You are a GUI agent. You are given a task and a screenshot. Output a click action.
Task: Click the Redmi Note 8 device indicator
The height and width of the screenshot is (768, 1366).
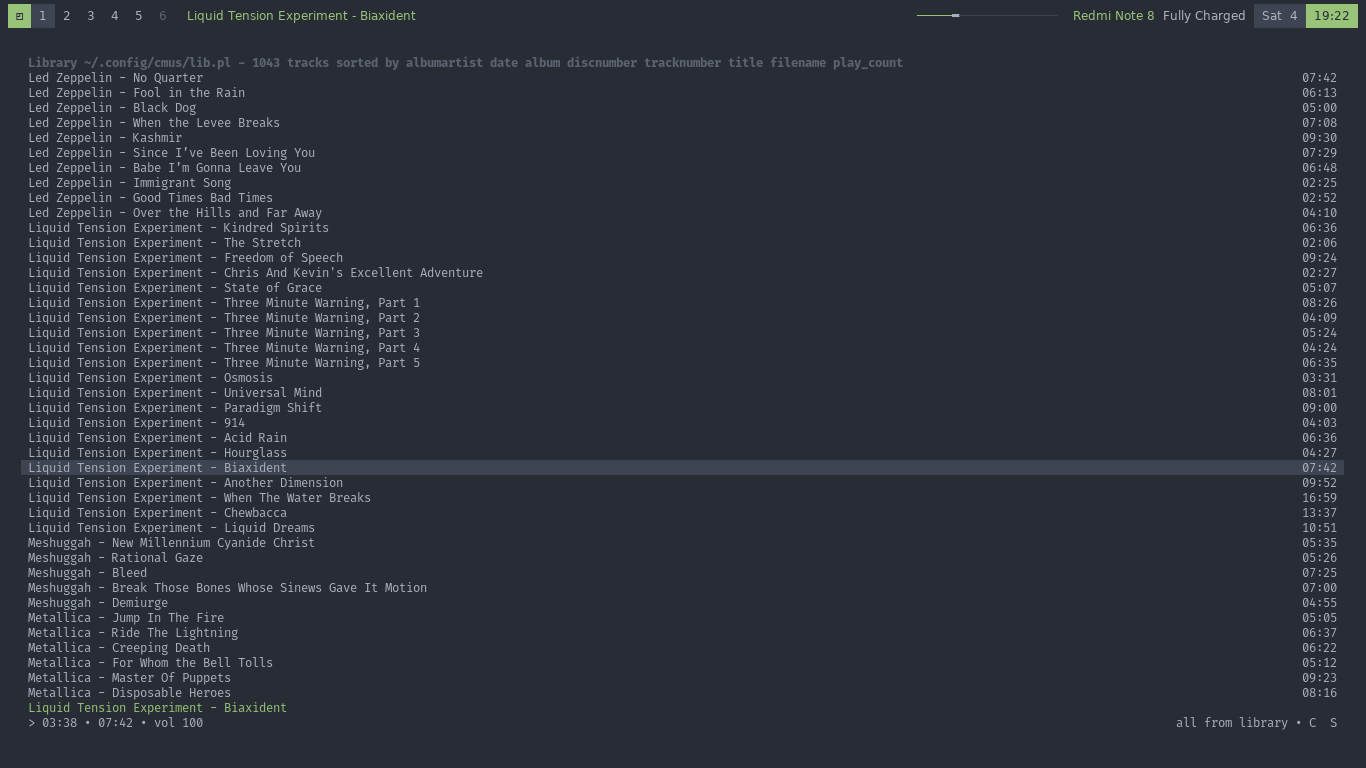(x=1113, y=16)
